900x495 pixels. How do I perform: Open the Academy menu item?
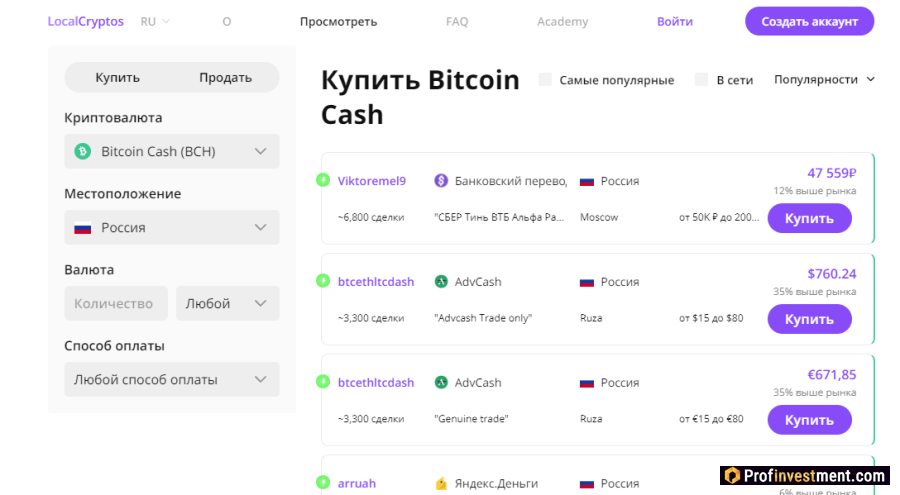point(562,22)
